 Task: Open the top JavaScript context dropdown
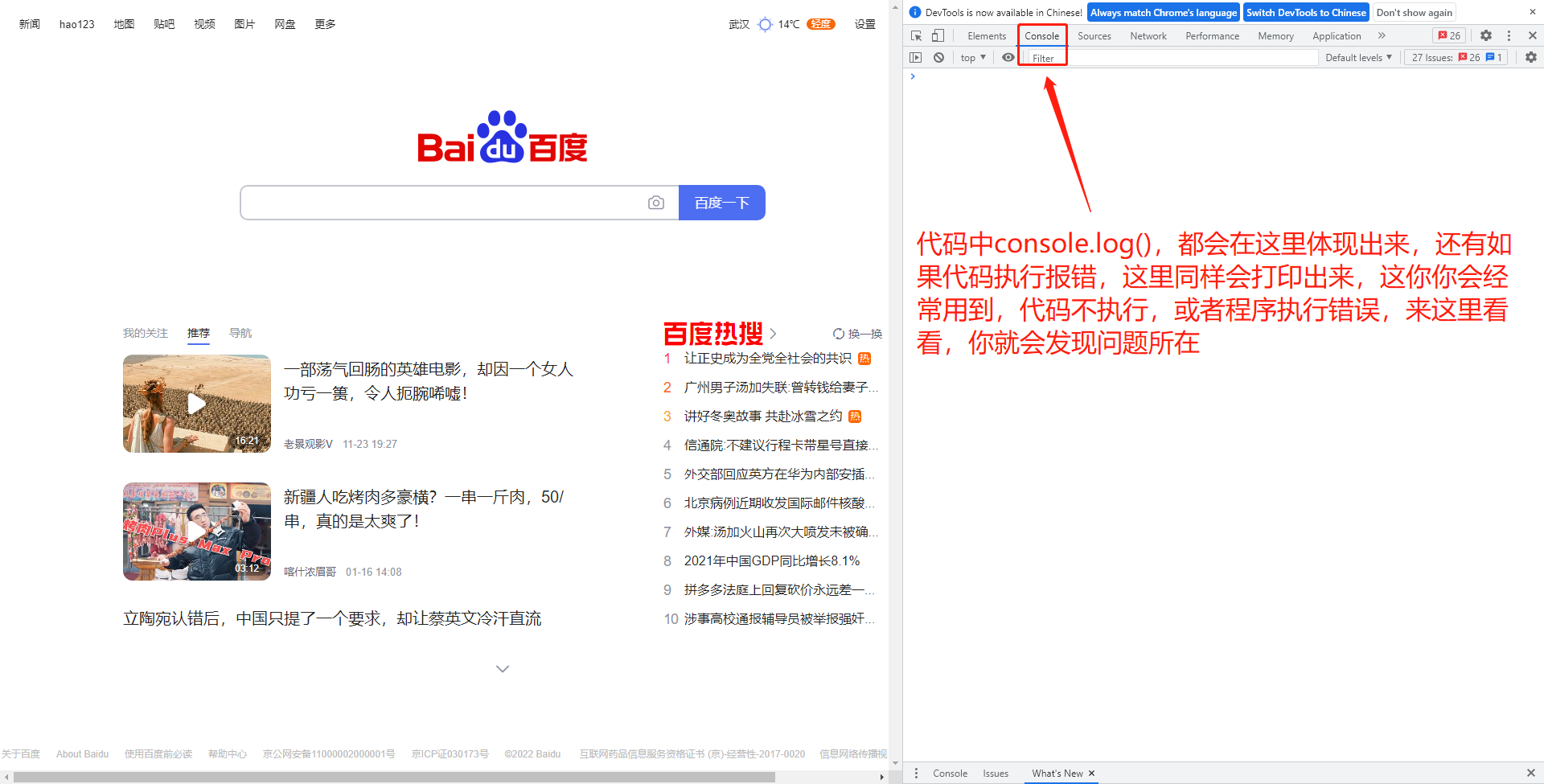coord(973,57)
